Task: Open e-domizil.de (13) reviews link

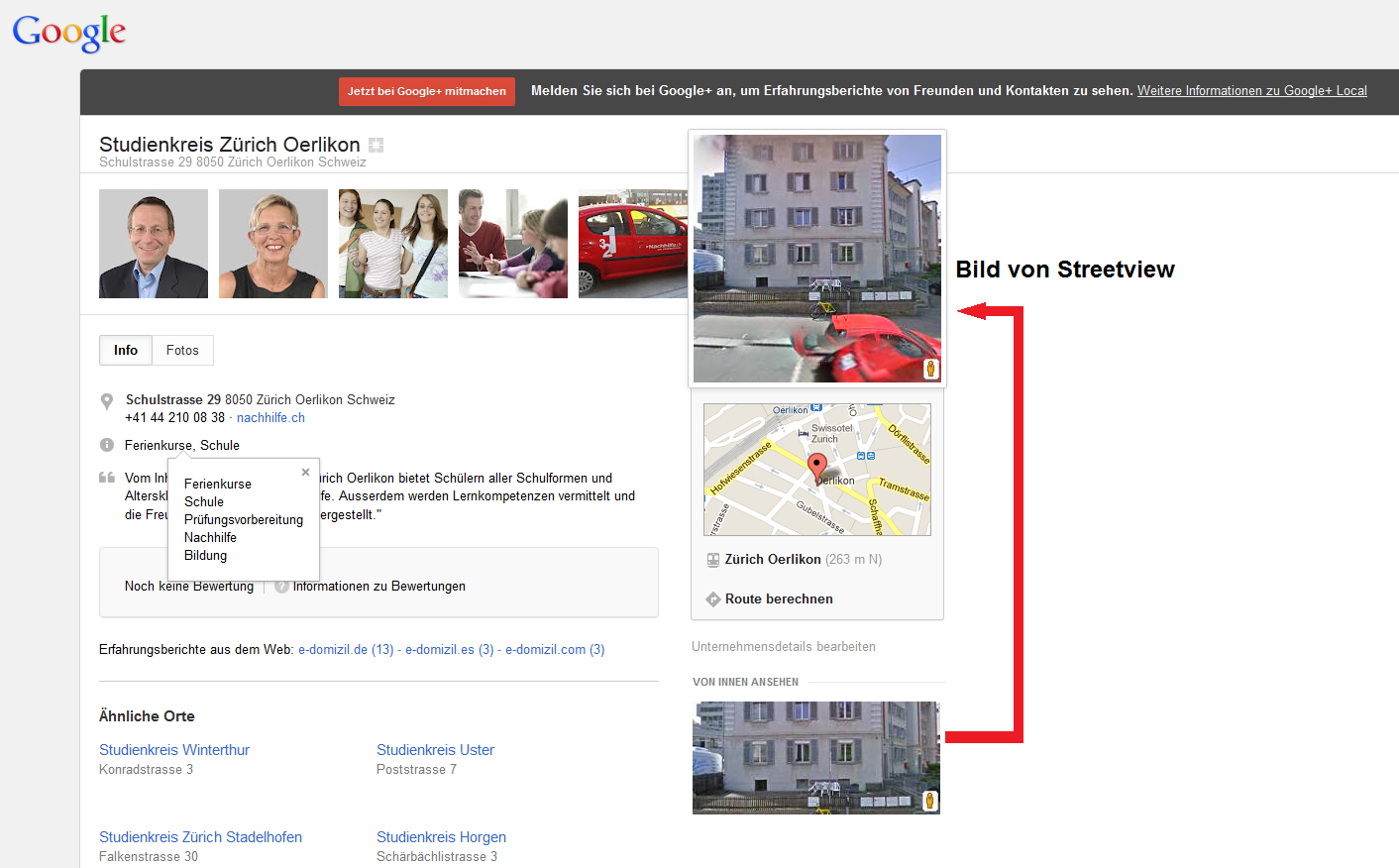Action: 346,650
